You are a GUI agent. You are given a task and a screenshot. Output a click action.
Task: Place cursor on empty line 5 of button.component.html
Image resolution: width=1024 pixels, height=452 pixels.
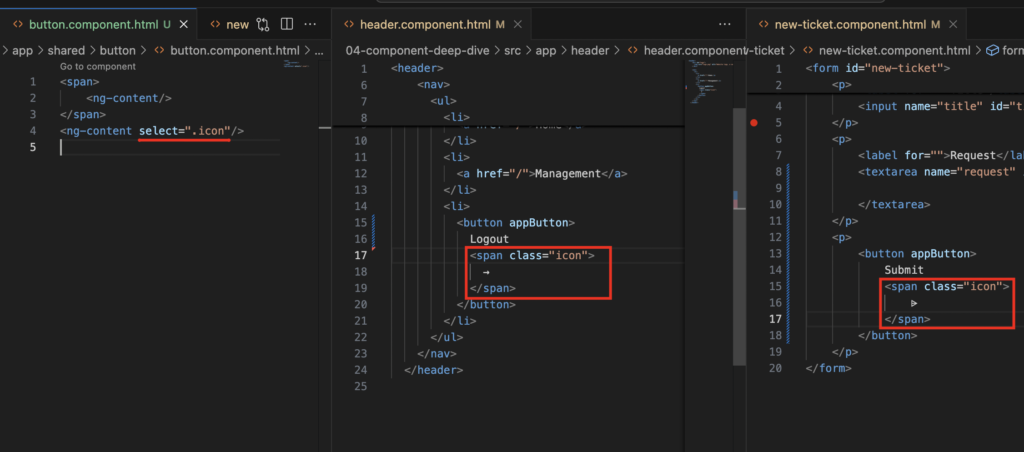pos(150,147)
